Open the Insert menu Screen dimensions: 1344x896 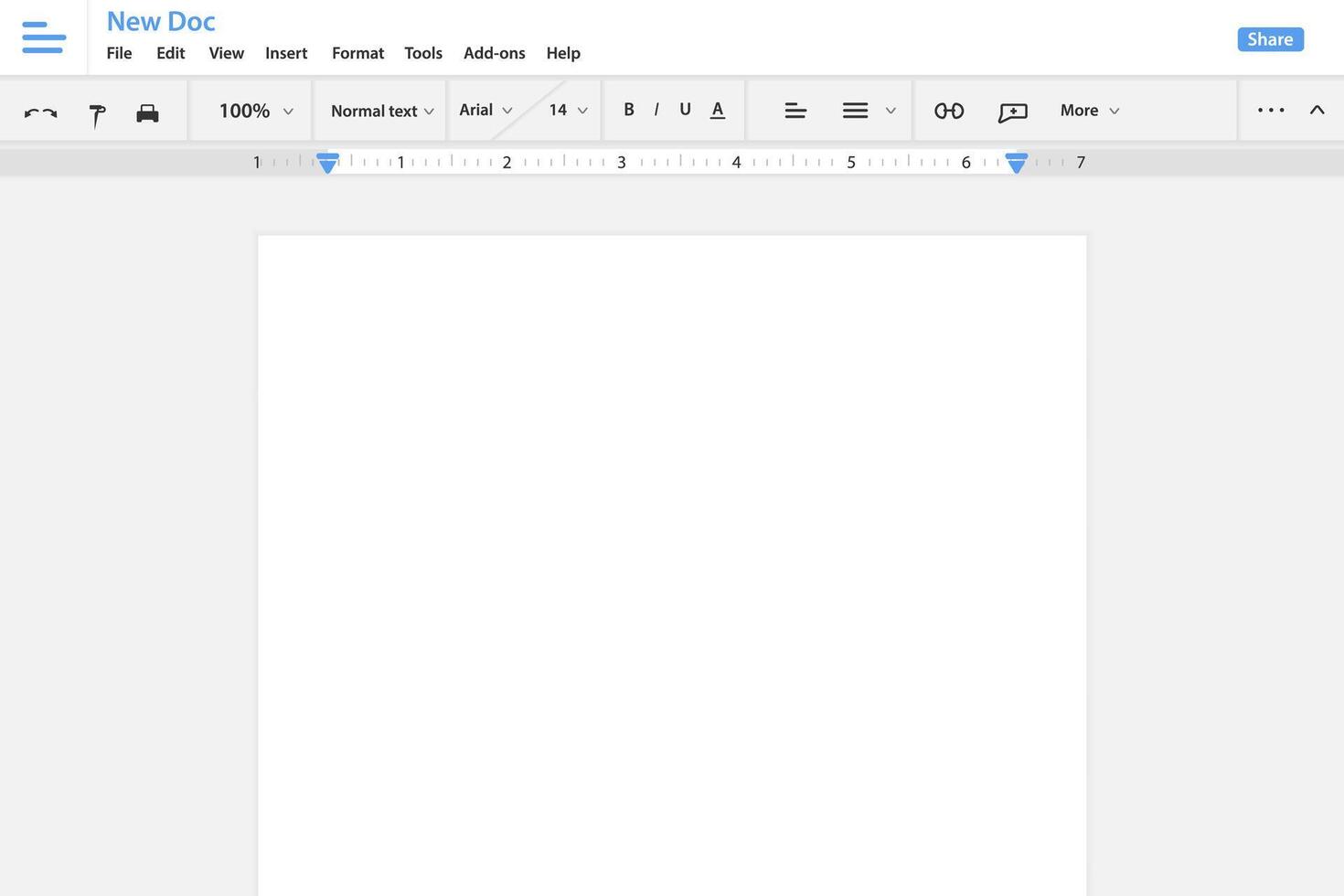(x=286, y=53)
